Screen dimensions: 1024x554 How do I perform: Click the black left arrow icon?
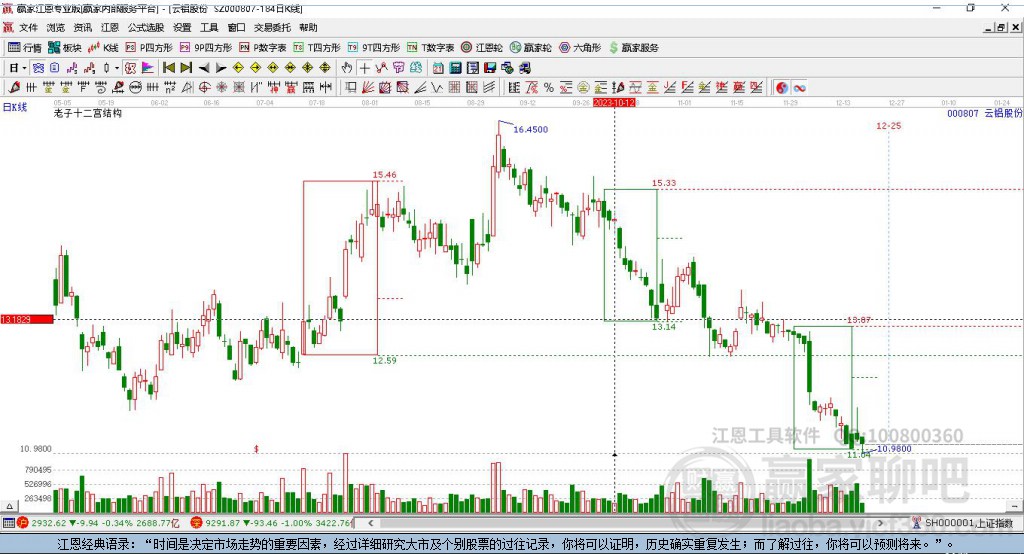[x=204, y=68]
